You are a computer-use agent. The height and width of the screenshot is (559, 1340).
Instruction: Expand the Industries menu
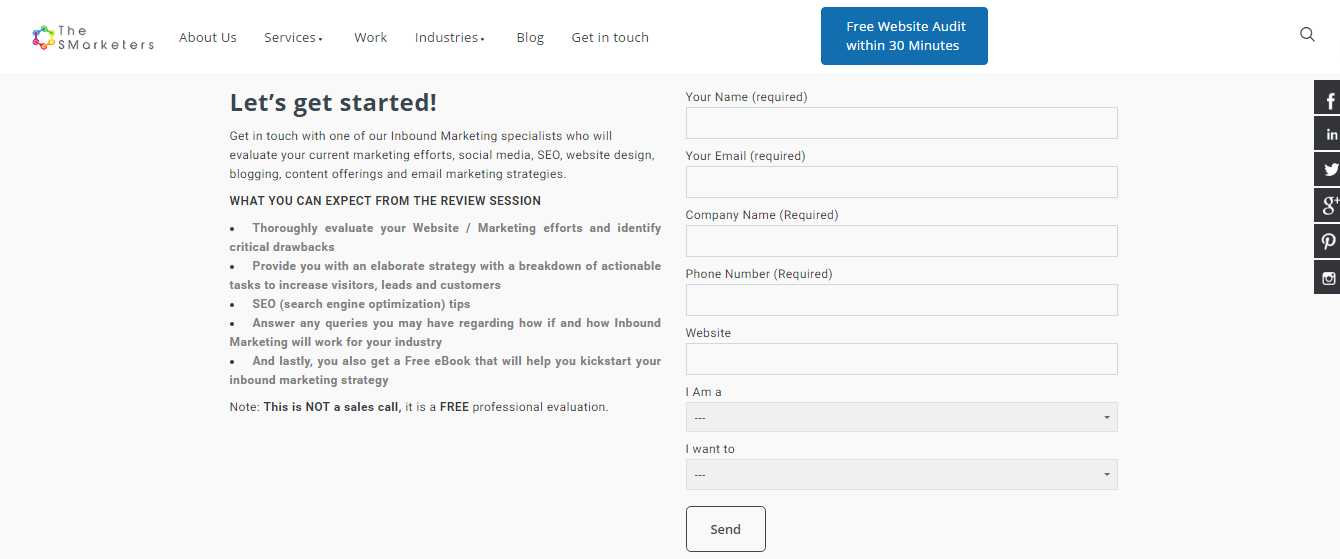tap(450, 38)
